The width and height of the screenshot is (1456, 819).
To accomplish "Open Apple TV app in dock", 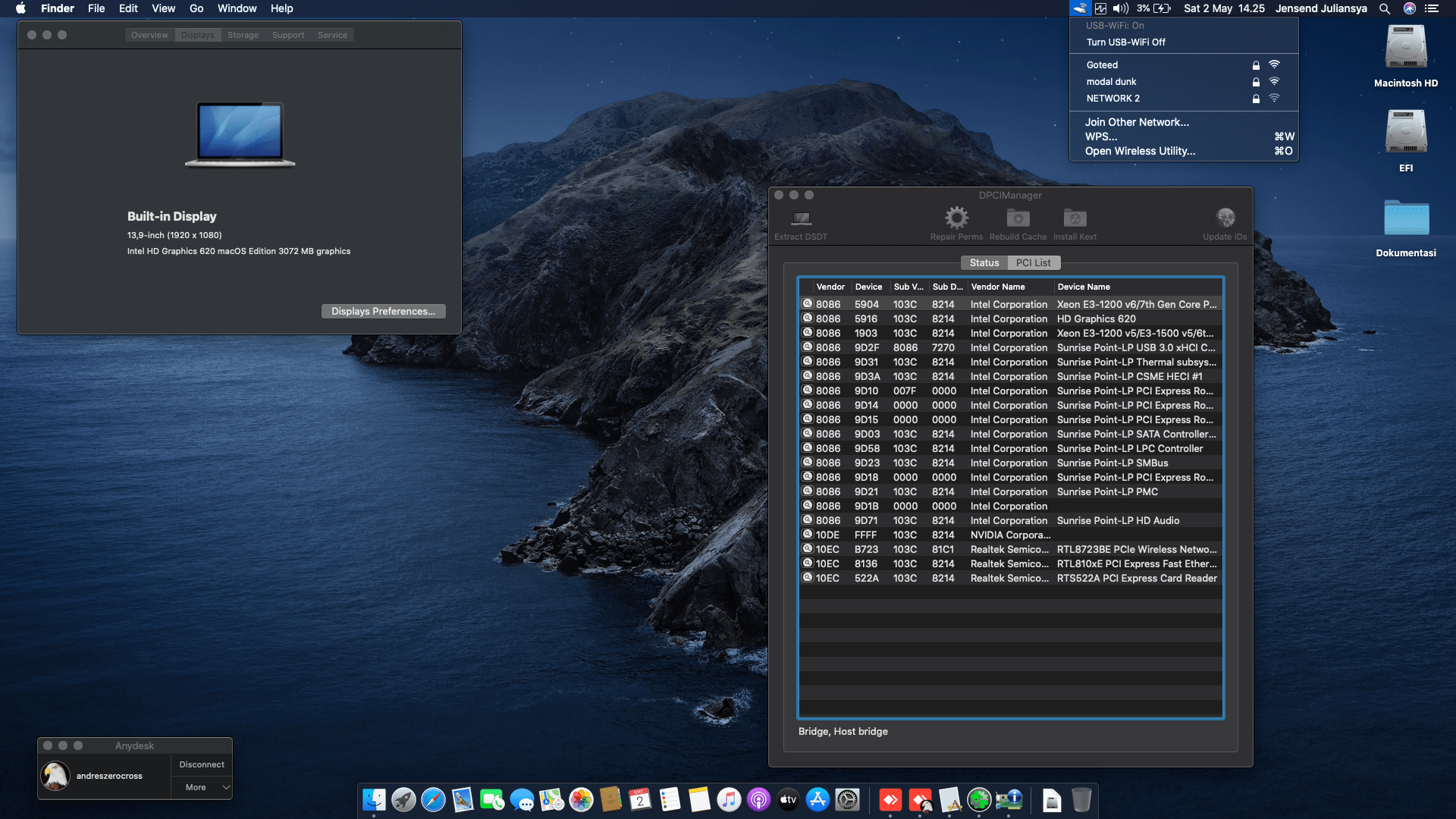I will [788, 799].
